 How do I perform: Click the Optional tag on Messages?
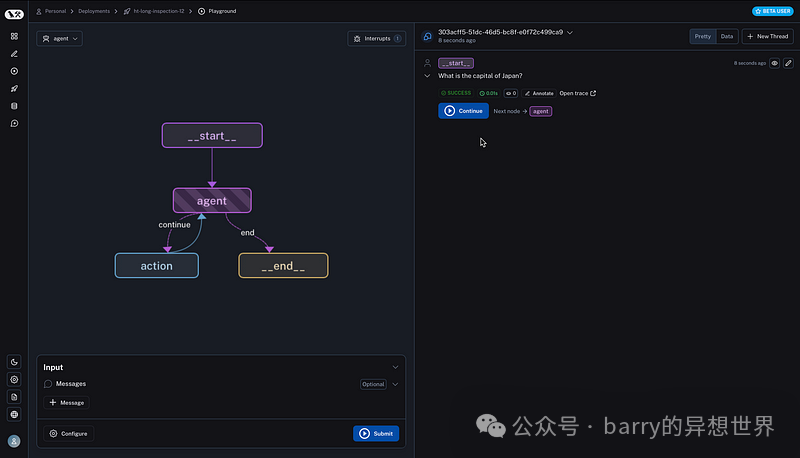pyautogui.click(x=373, y=385)
